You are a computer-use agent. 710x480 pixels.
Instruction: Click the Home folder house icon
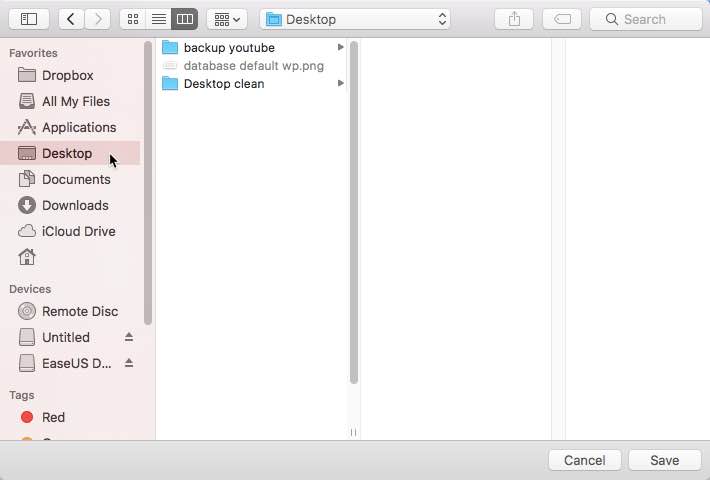point(27,257)
